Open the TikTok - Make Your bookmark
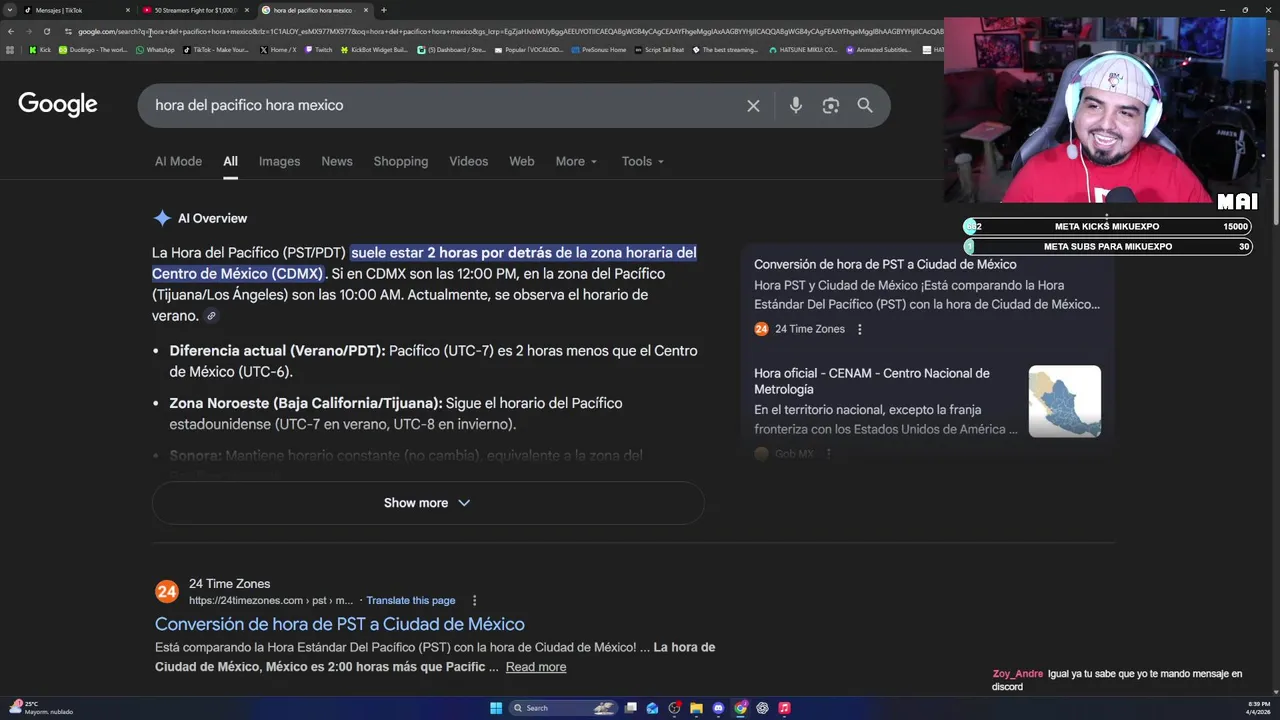This screenshot has height=720, width=1280. pos(216,49)
